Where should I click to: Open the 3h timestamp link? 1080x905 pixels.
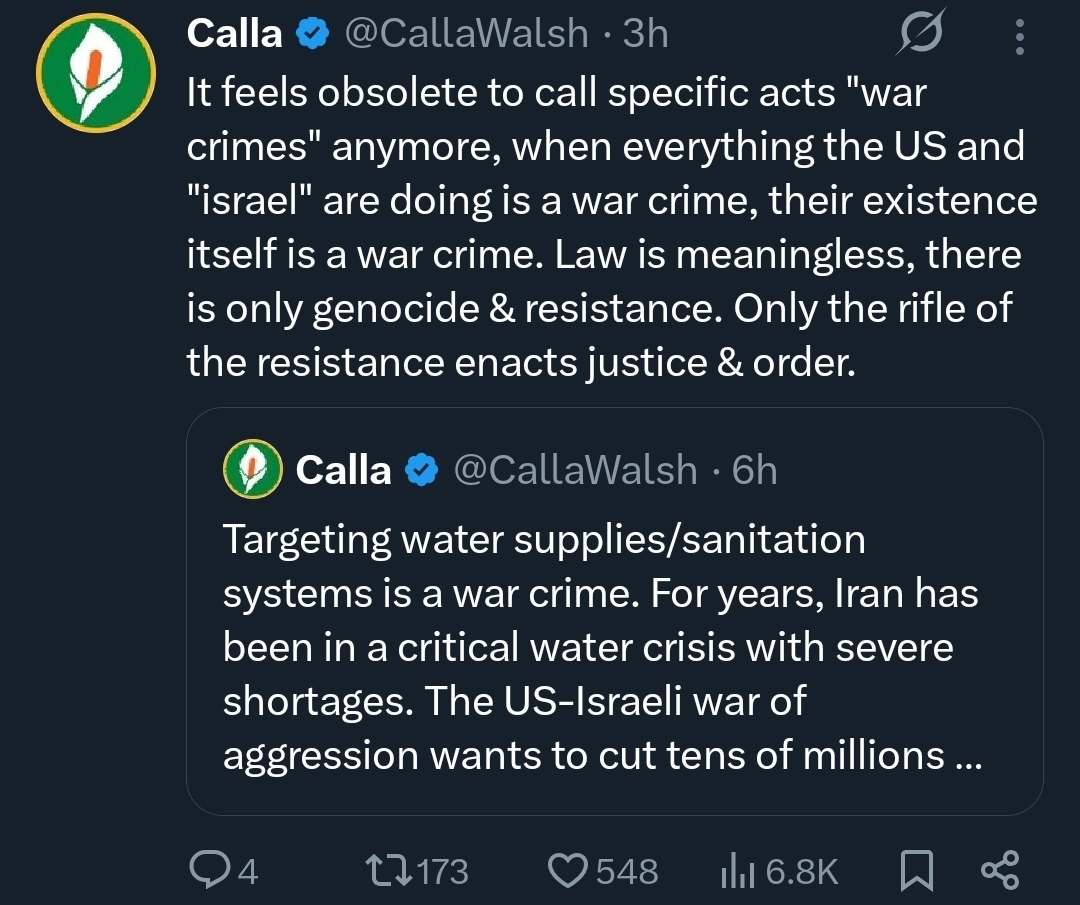click(x=645, y=34)
